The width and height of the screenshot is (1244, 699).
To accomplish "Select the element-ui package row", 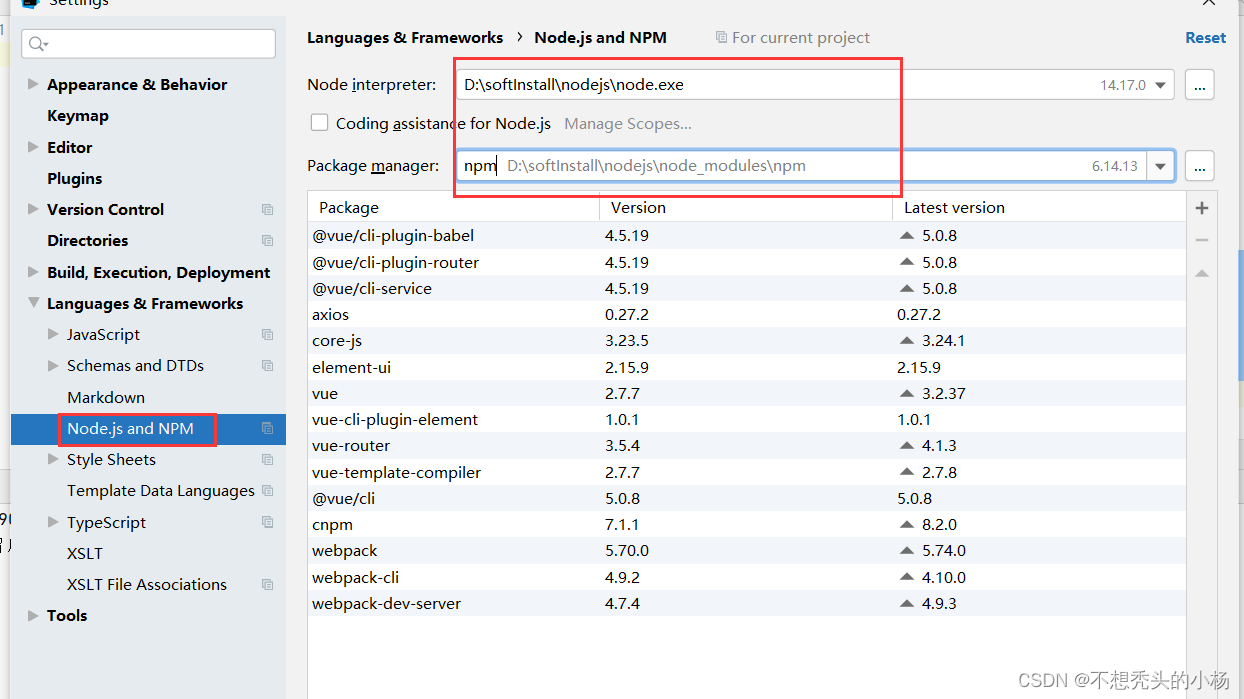I will 747,368.
